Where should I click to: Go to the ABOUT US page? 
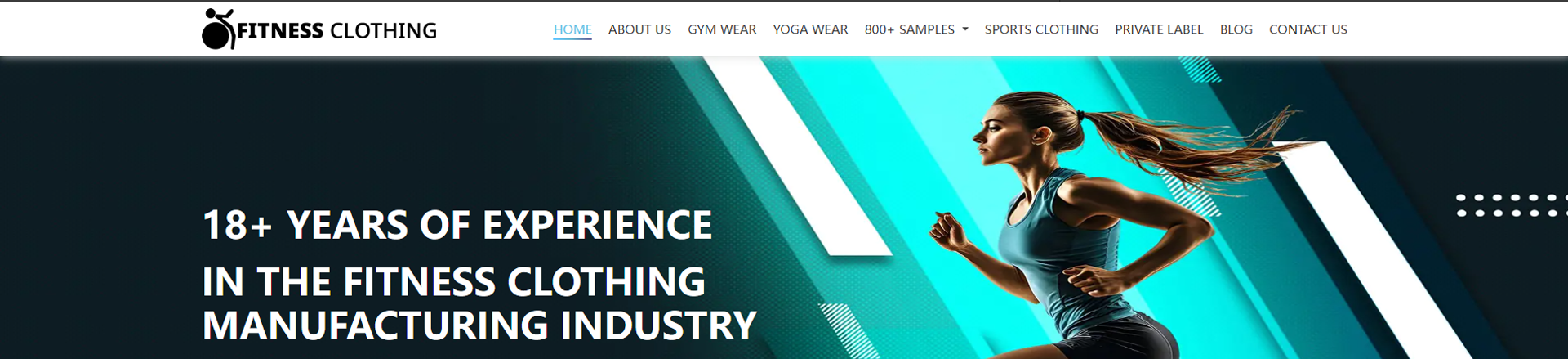coord(639,29)
